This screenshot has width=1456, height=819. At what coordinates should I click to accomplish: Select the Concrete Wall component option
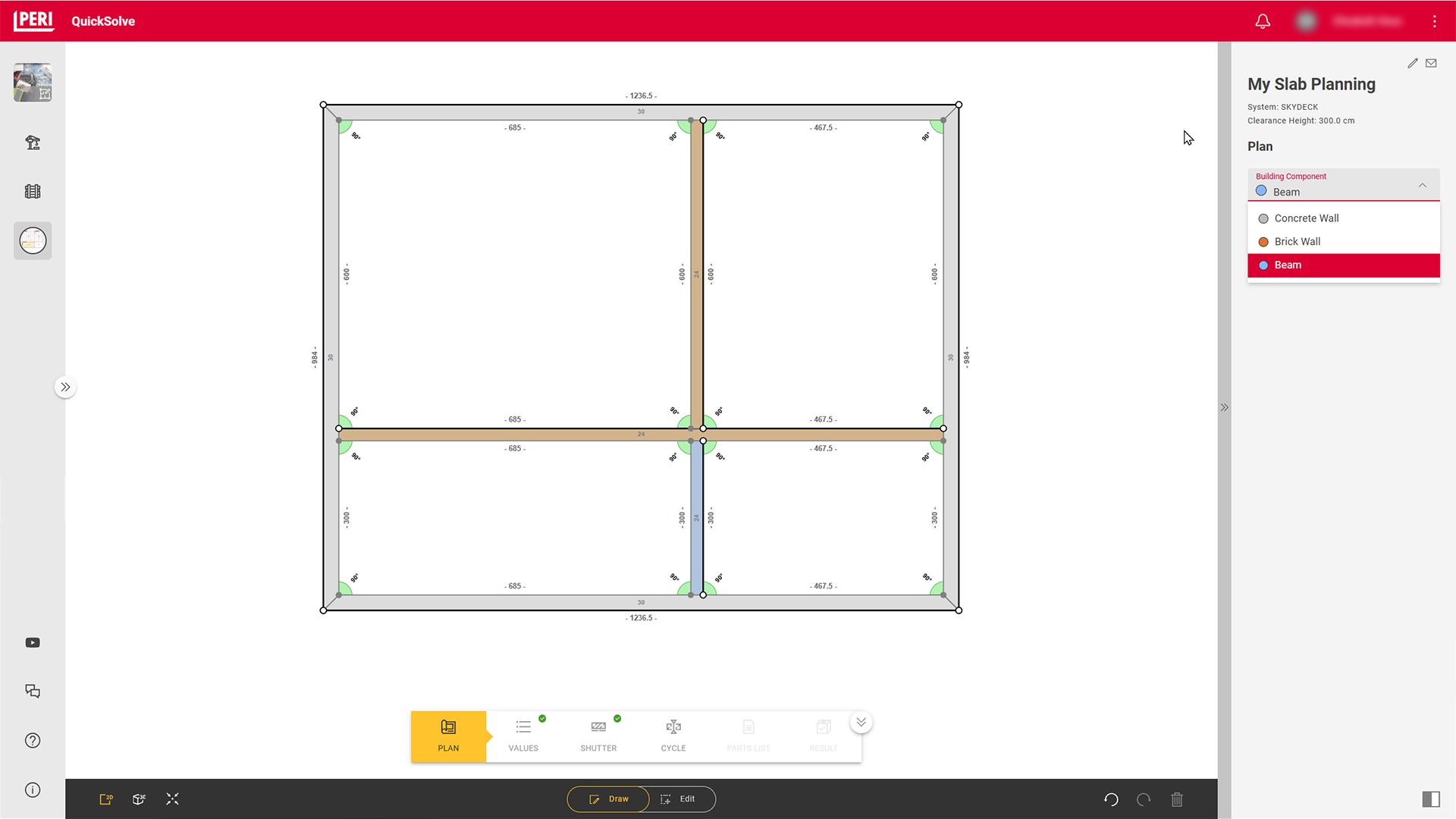click(1307, 218)
